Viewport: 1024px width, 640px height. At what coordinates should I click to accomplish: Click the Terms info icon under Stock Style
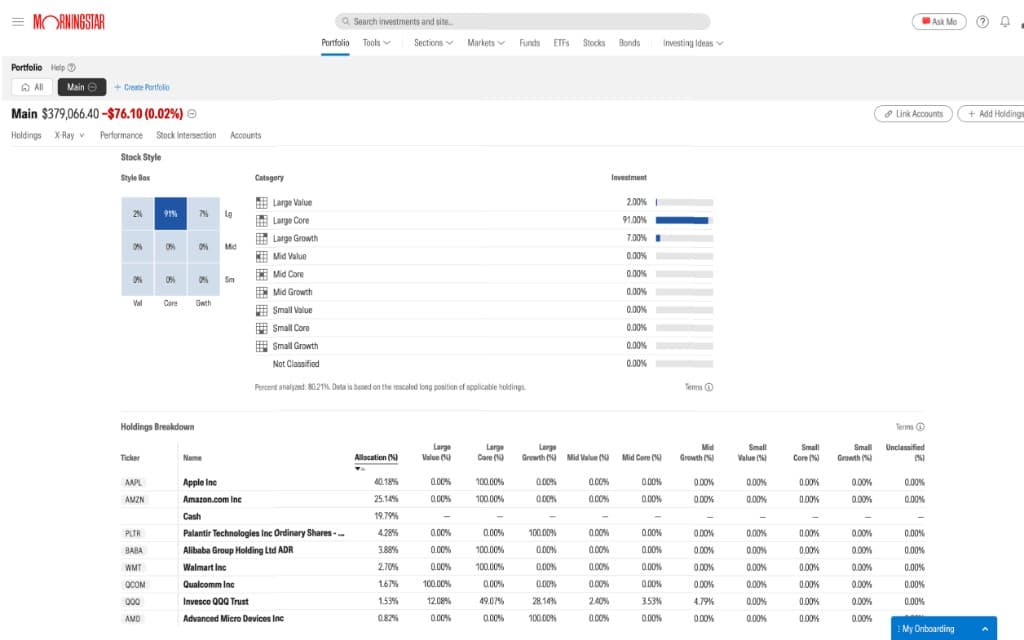709,387
